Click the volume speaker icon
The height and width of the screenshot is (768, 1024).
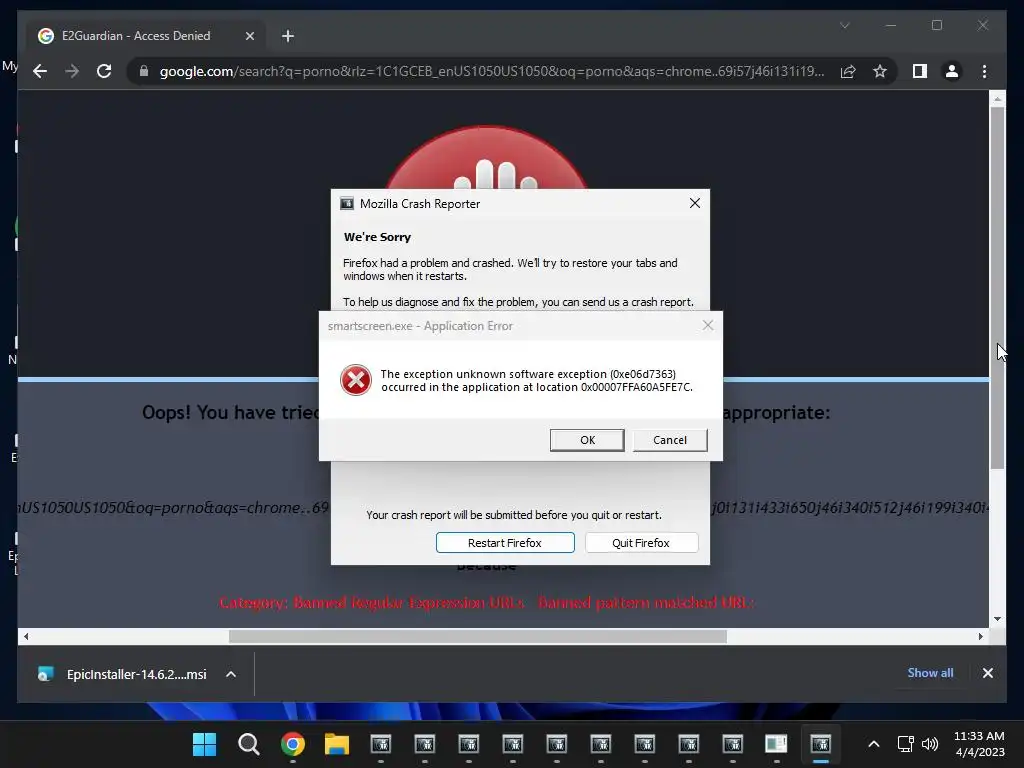pyautogui.click(x=929, y=744)
